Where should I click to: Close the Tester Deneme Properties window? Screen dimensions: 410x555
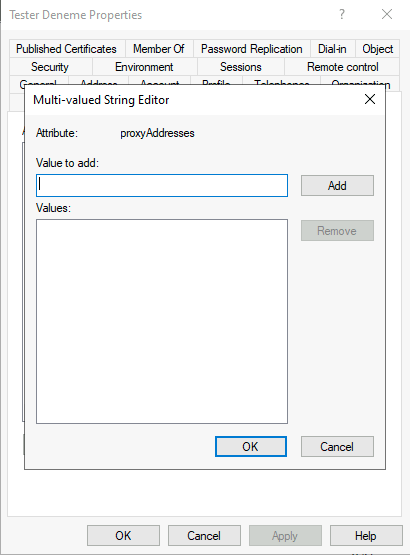(387, 15)
